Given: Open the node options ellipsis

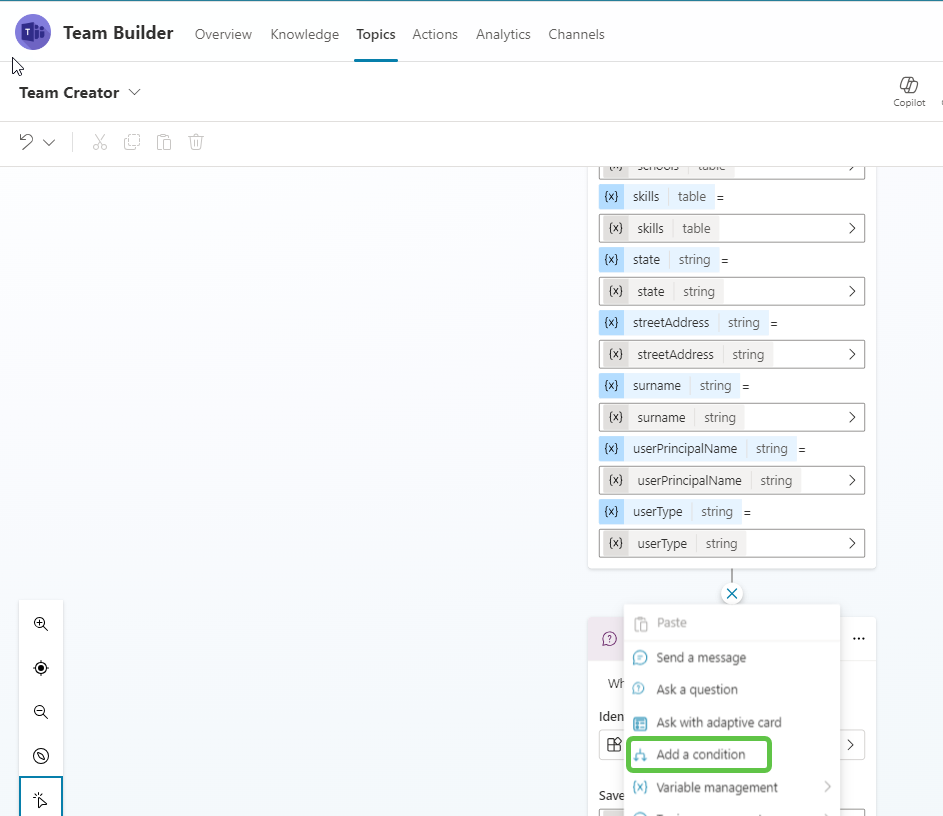Looking at the screenshot, I should pos(858,638).
